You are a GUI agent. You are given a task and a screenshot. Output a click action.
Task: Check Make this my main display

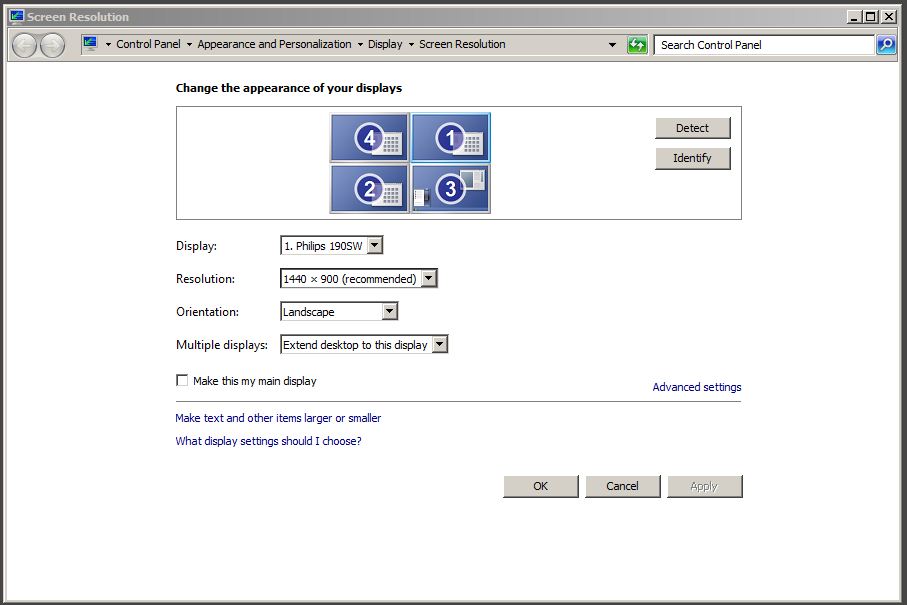pyautogui.click(x=182, y=380)
